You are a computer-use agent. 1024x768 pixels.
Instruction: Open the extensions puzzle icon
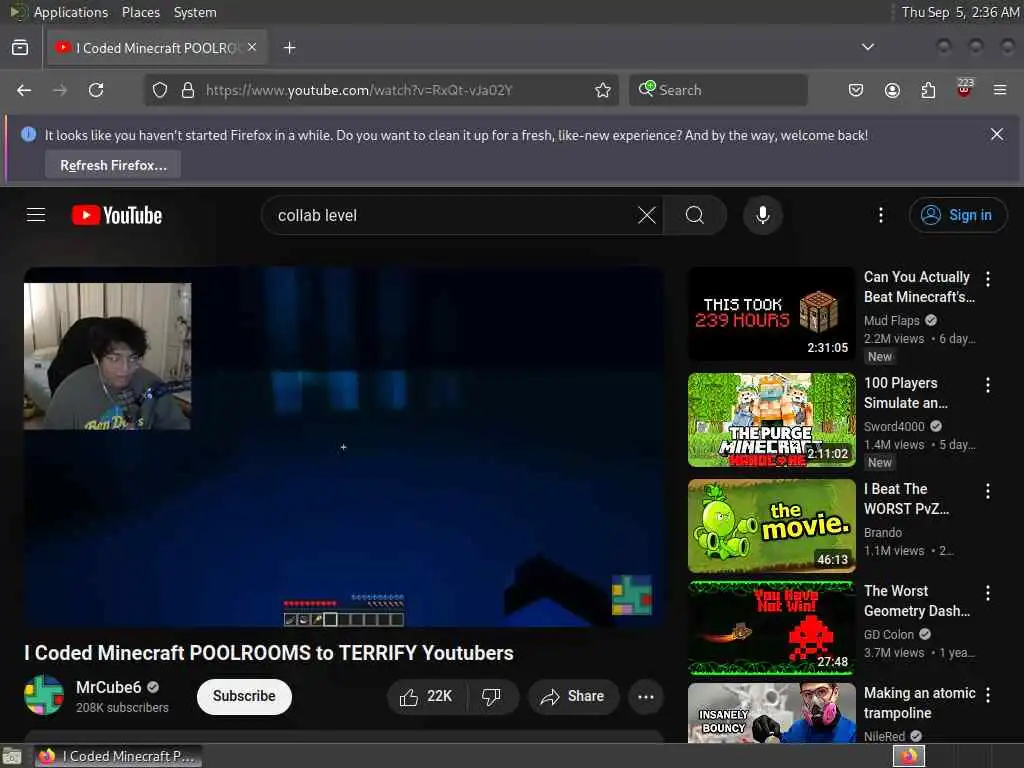[928, 90]
